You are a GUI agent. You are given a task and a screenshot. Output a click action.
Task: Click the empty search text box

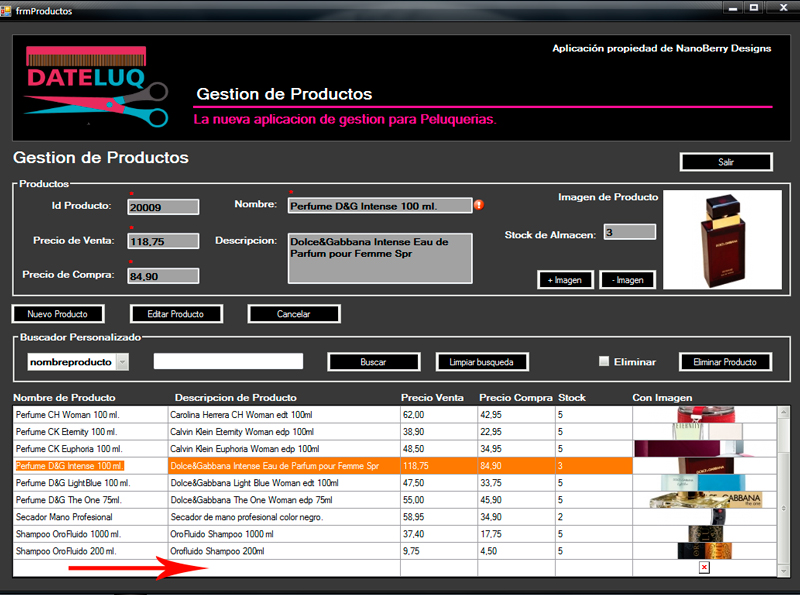(x=228, y=361)
